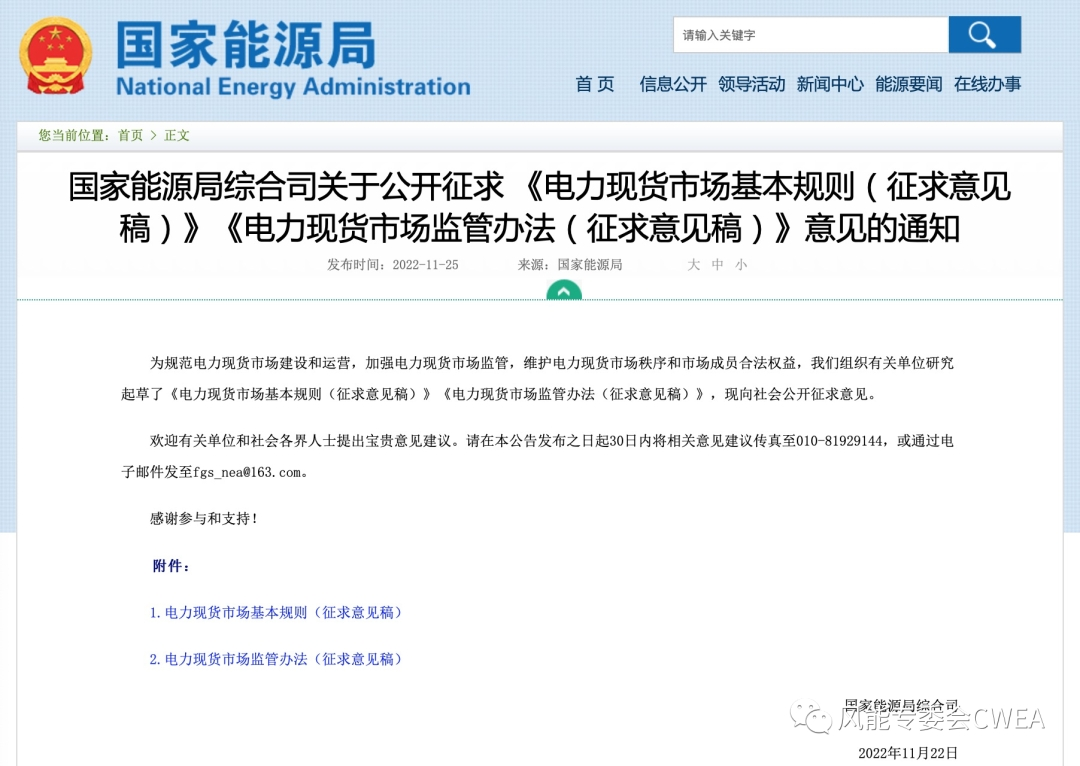Open the 在线办事 navigation item
The image size is (1080, 766).
pyautogui.click(x=987, y=84)
